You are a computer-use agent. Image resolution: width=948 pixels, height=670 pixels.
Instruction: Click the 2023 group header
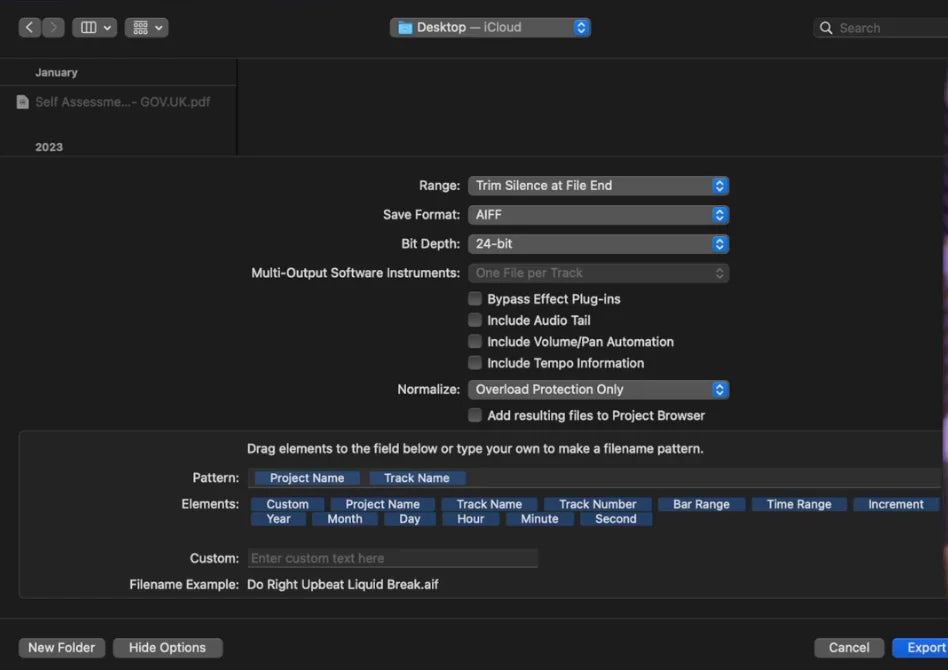click(x=49, y=147)
